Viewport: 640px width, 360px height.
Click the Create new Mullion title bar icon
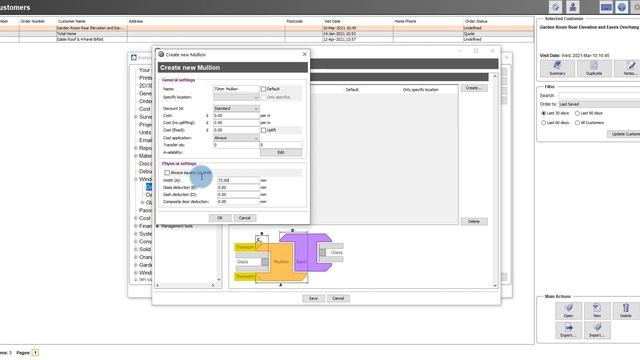(x=161, y=54)
